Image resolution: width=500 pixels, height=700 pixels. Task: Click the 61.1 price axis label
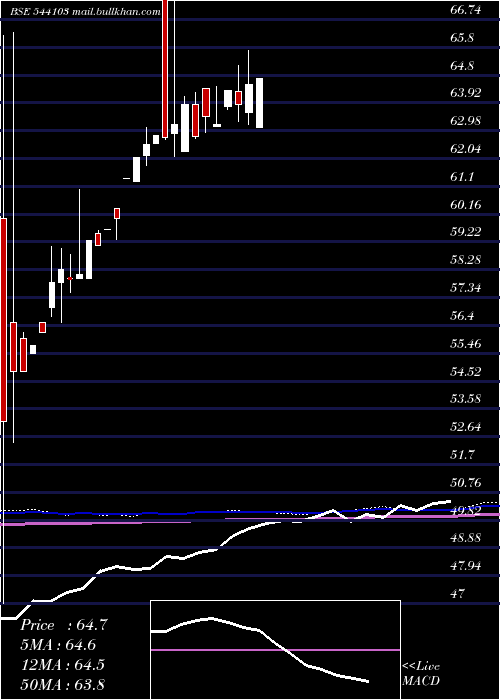[x=462, y=177]
